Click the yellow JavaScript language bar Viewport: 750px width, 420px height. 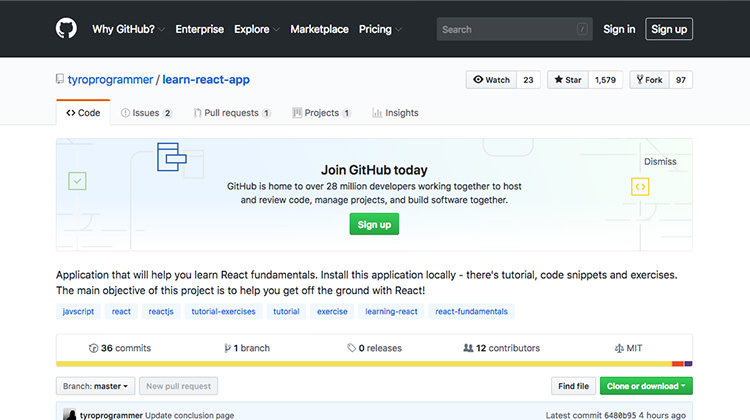(360, 363)
